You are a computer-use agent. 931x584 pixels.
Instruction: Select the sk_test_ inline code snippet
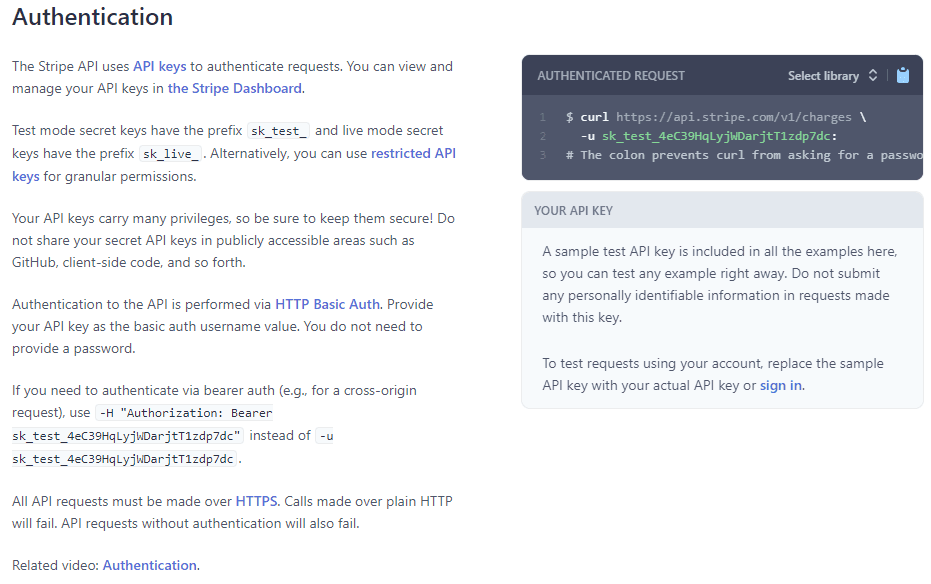tap(278, 130)
